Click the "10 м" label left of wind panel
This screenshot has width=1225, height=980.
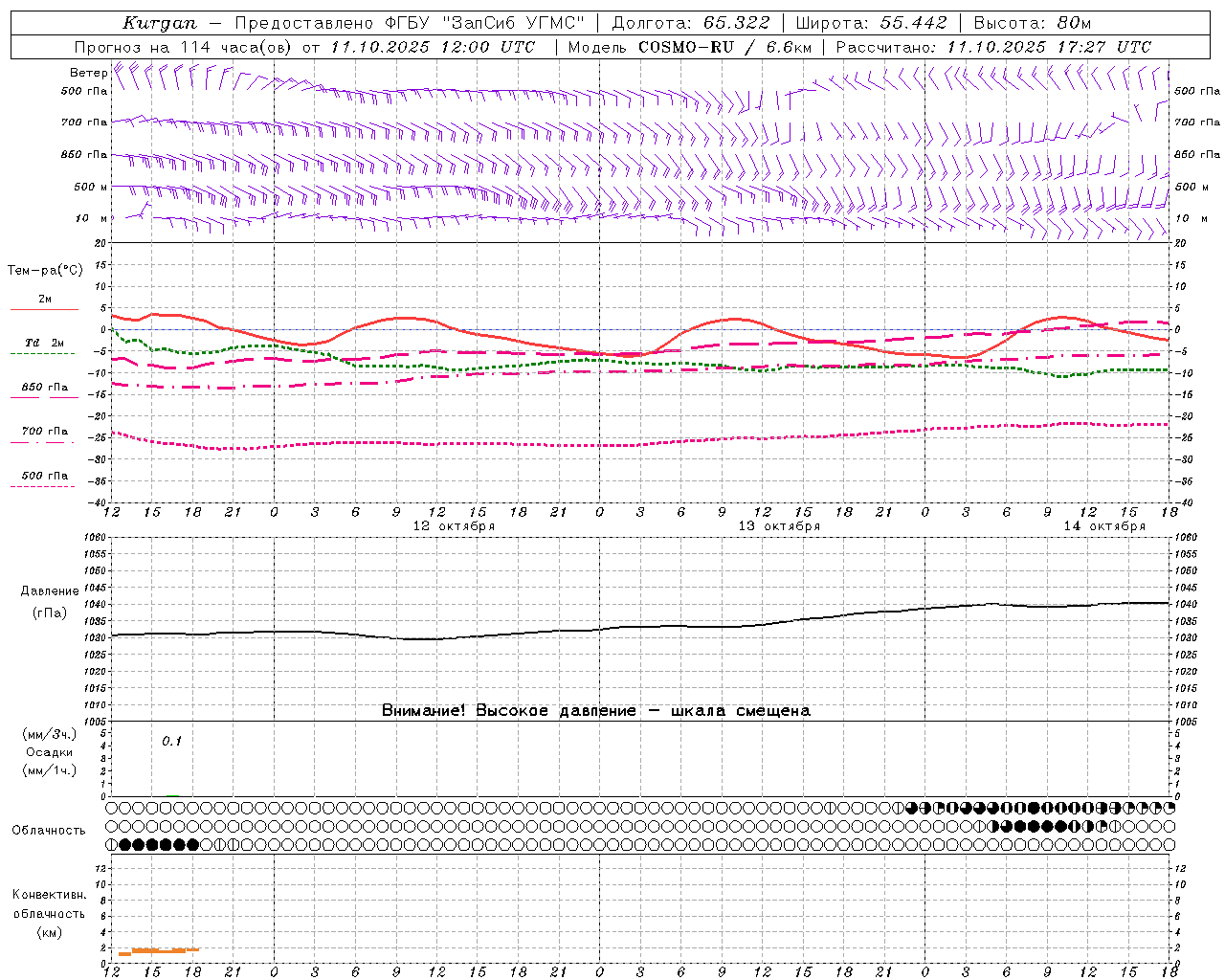[92, 218]
